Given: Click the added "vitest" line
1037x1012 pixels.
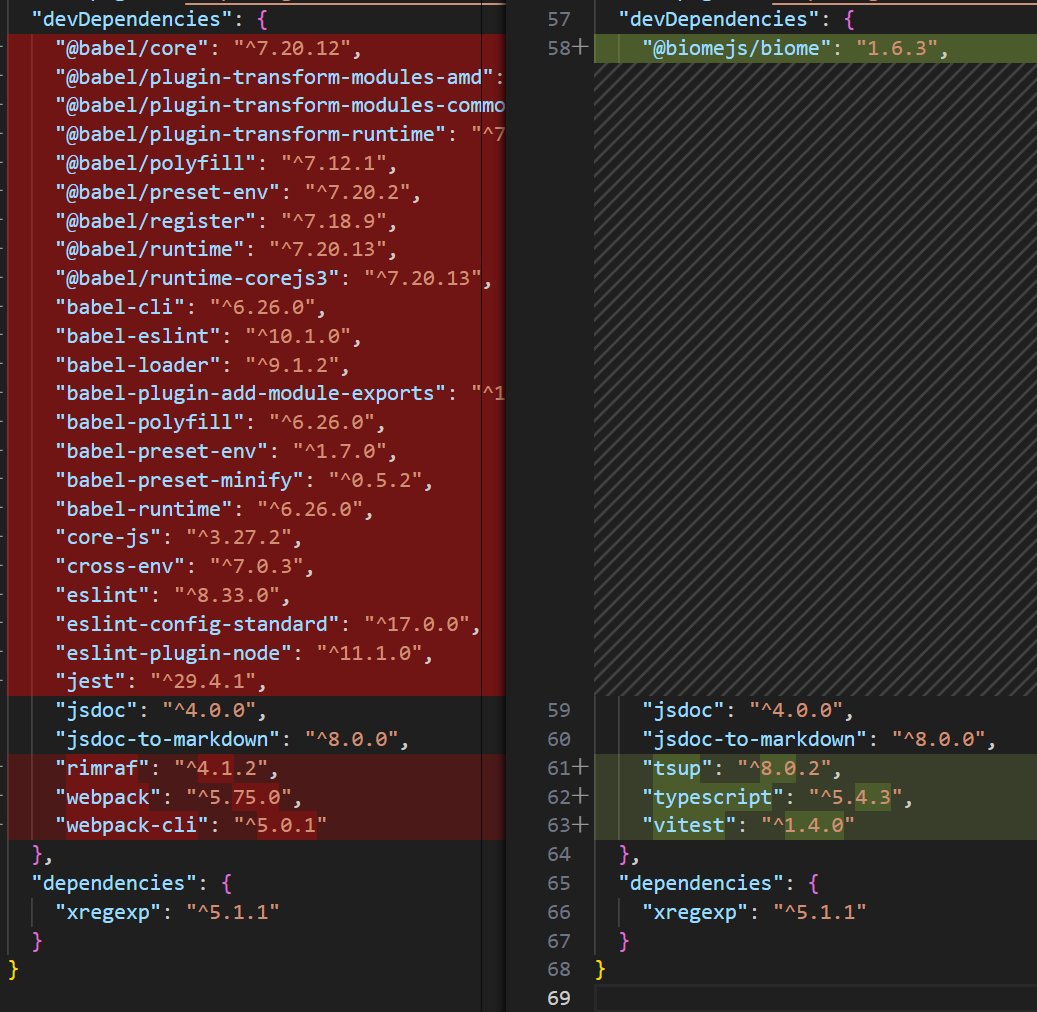Looking at the screenshot, I should [748, 826].
